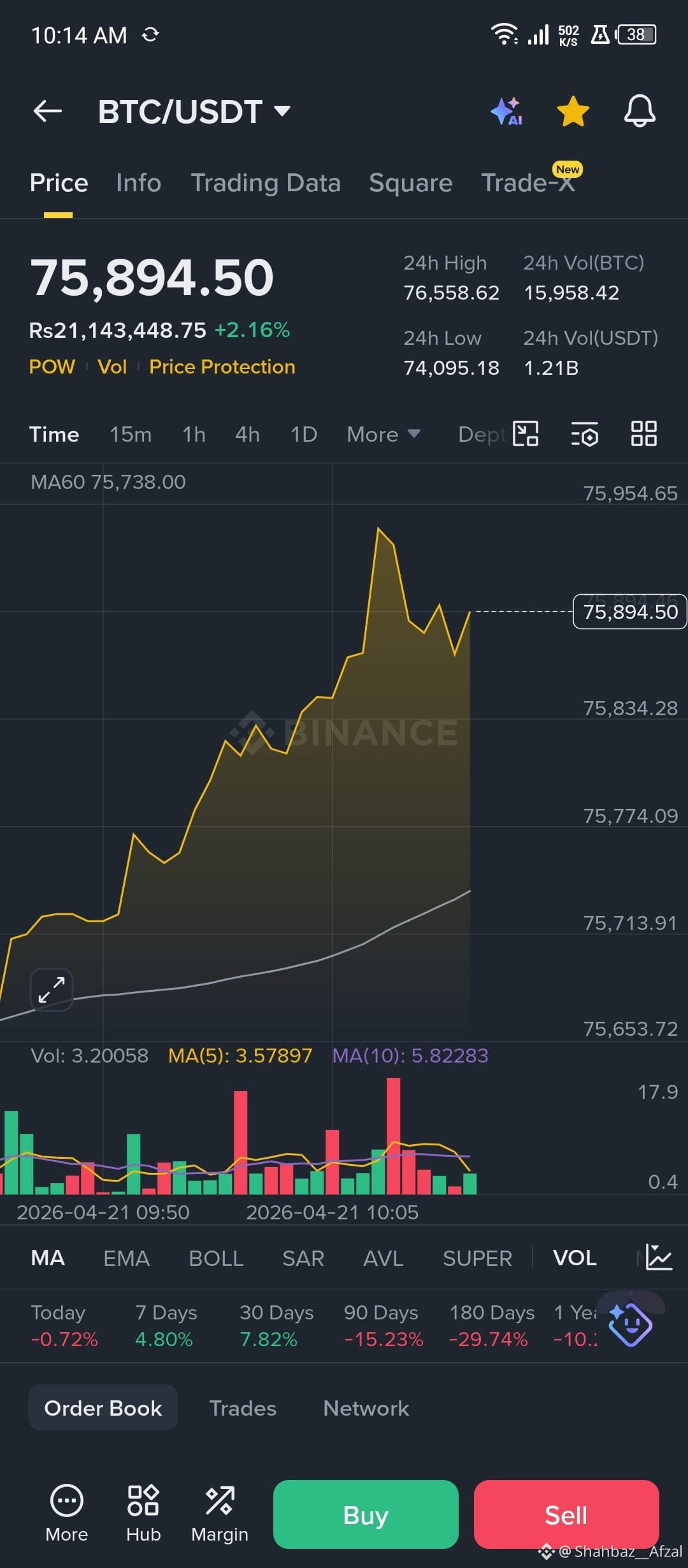The width and height of the screenshot is (688, 1568).
Task: Switch to the Trading Data tab
Action: [266, 183]
